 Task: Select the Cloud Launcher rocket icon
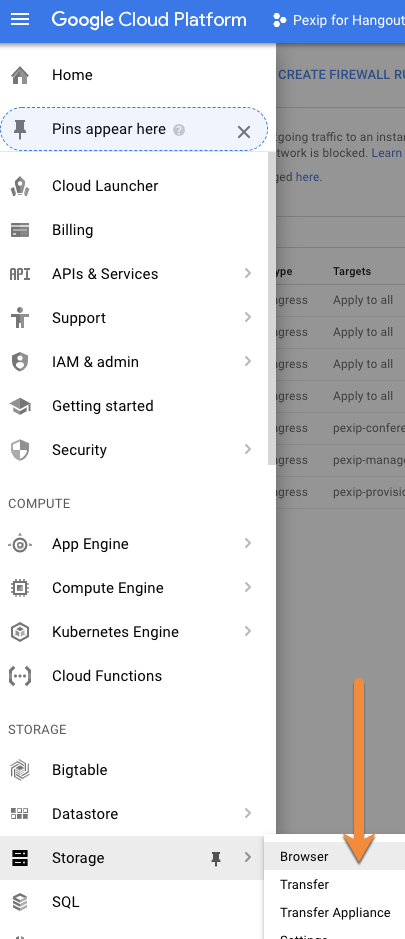(20, 186)
